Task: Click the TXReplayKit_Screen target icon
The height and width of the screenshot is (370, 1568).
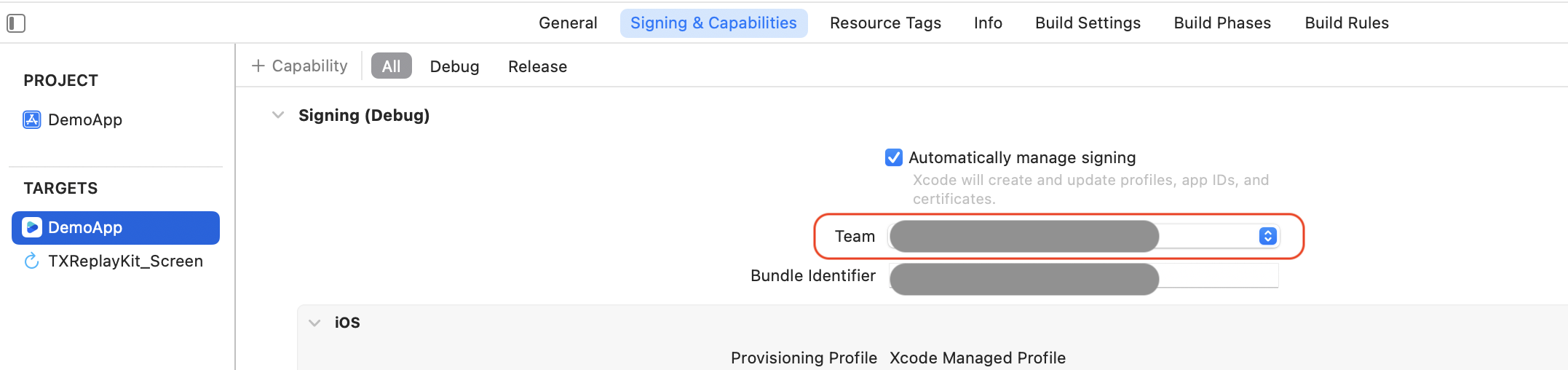Action: [x=31, y=261]
